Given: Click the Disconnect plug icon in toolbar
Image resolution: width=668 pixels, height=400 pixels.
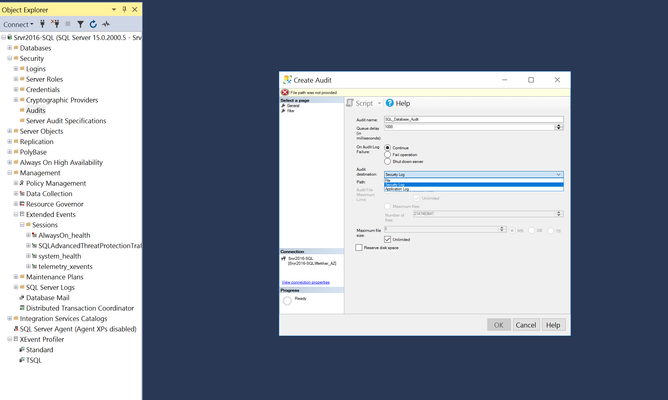Looking at the screenshot, I should 55,24.
